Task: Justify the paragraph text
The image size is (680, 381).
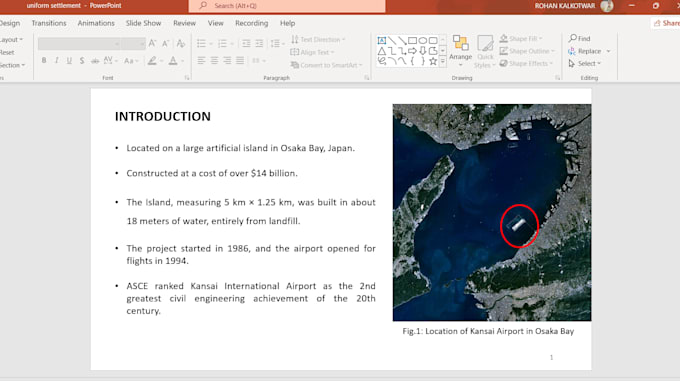Action: (240, 61)
